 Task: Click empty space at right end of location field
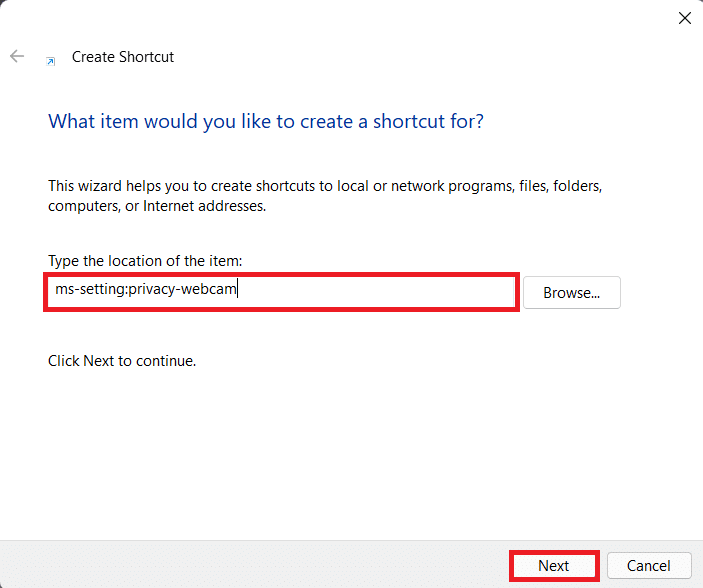(450, 292)
